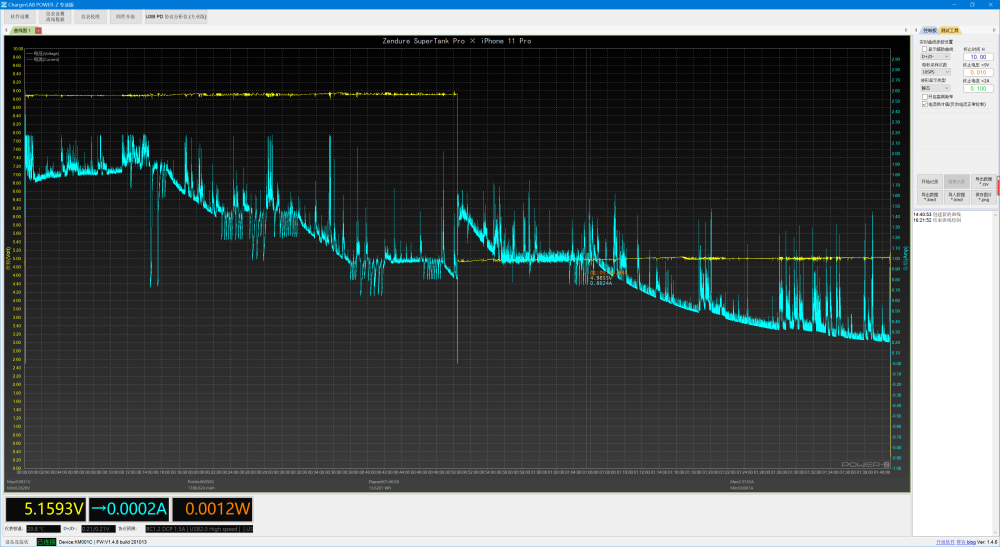The image size is (1000, 547).
Task: Click the 29.8 ℃ temperature value
Action: pyautogui.click(x=43, y=529)
